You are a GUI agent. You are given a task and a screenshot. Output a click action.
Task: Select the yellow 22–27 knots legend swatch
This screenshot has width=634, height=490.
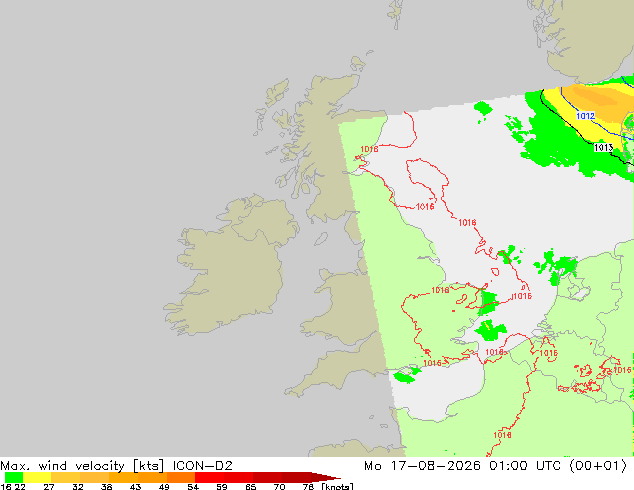pyautogui.click(x=37, y=477)
